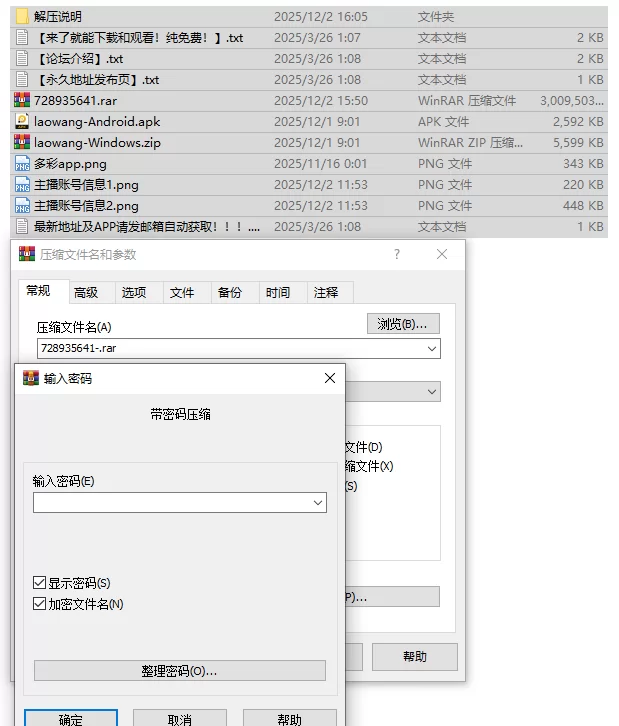
Task: Toggle the 显示密码(S) checkbox
Action: [x=39, y=583]
